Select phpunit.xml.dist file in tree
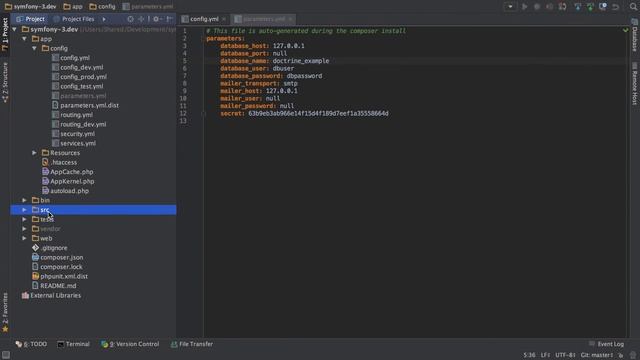640x360 pixels. (64, 276)
